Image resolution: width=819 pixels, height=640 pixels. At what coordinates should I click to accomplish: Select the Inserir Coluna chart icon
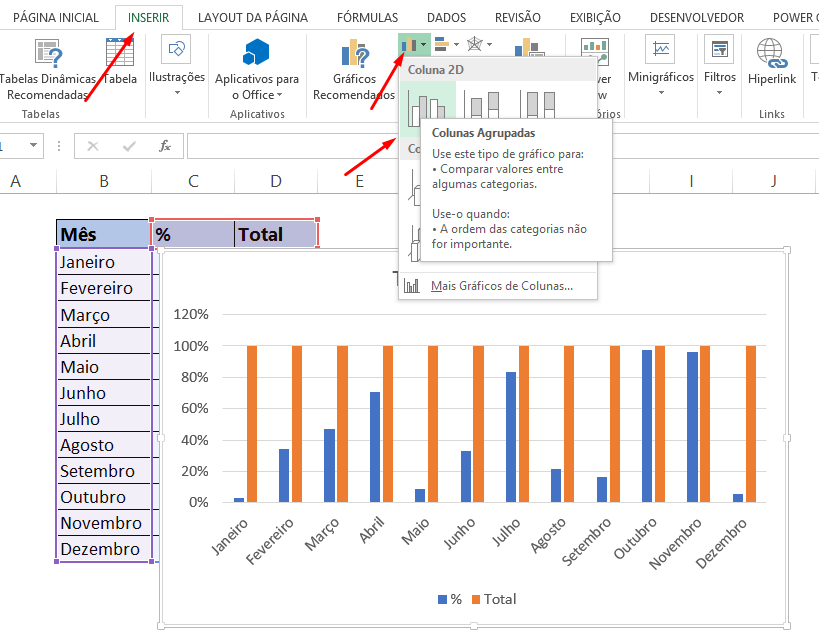pos(408,45)
